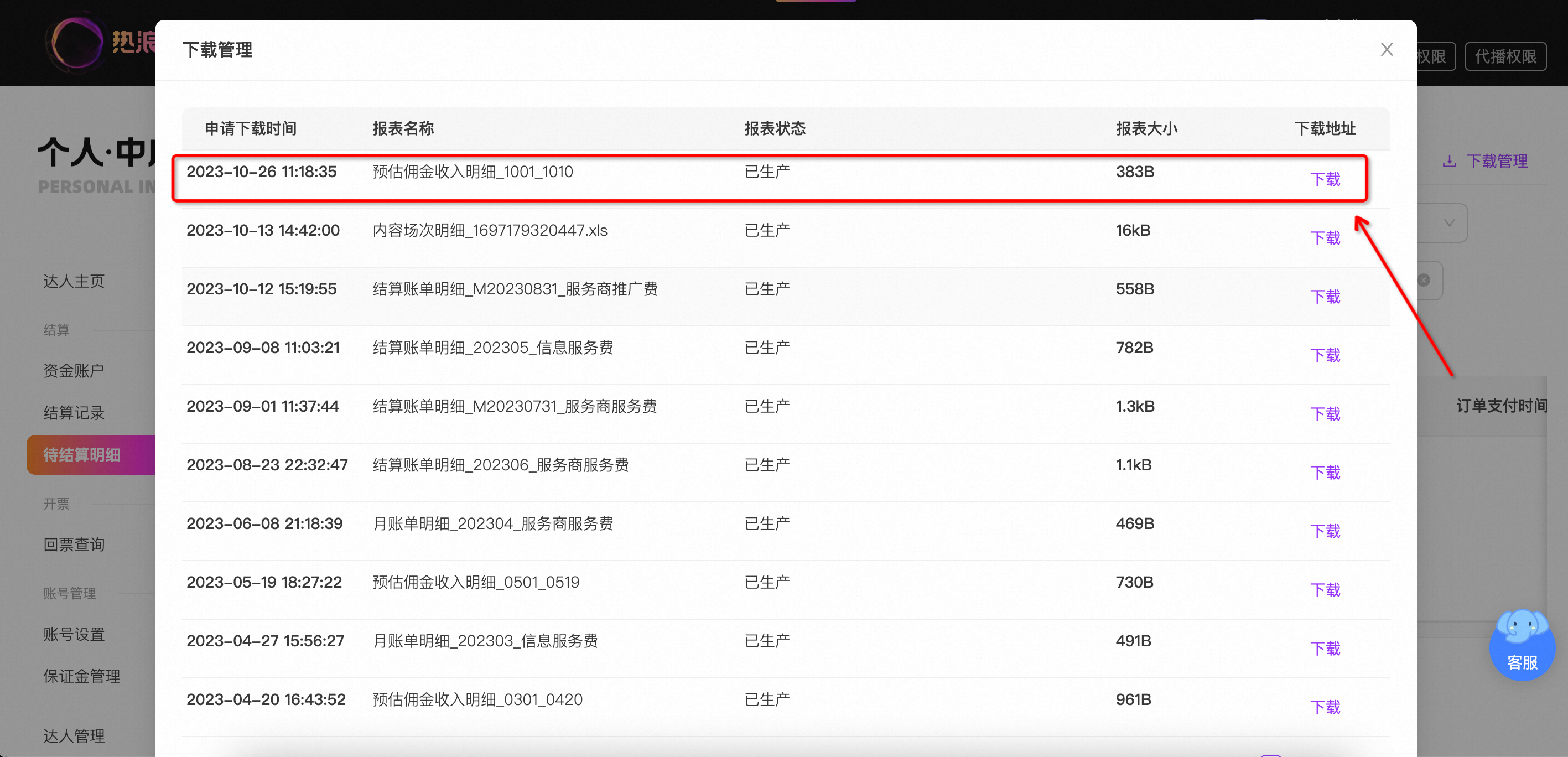The width and height of the screenshot is (1568, 757).
Task: Open 保证金管理 in the sidebar
Action: tap(81, 676)
